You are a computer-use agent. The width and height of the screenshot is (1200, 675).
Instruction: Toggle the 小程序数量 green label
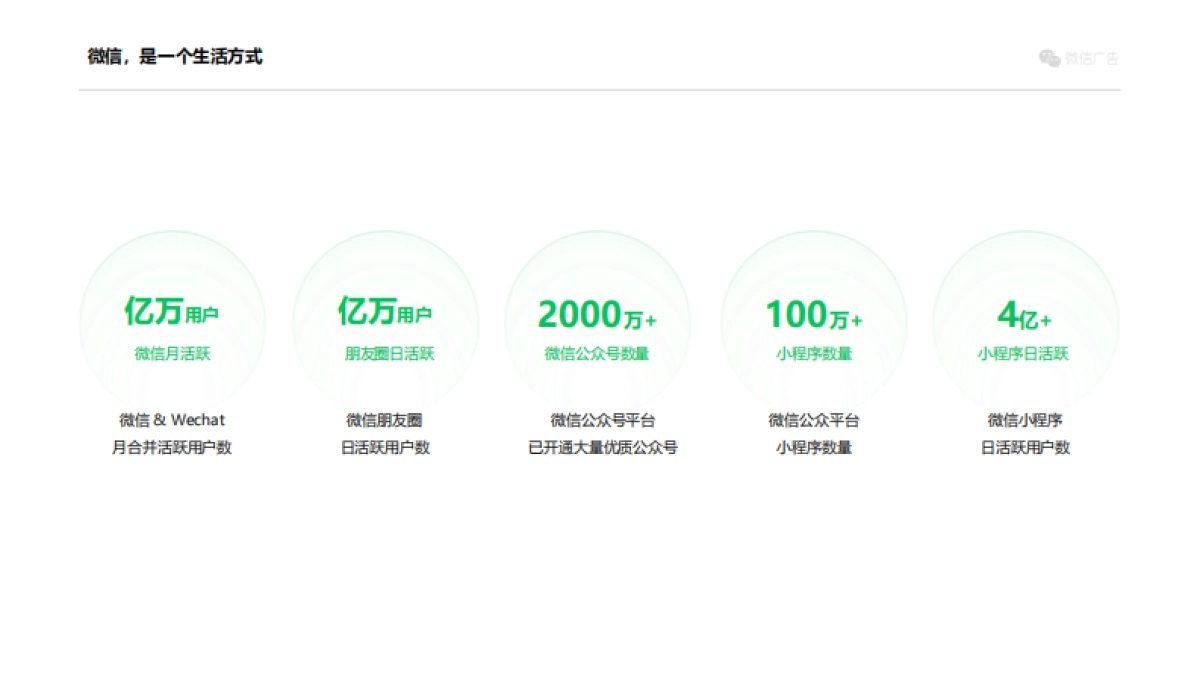click(x=812, y=353)
